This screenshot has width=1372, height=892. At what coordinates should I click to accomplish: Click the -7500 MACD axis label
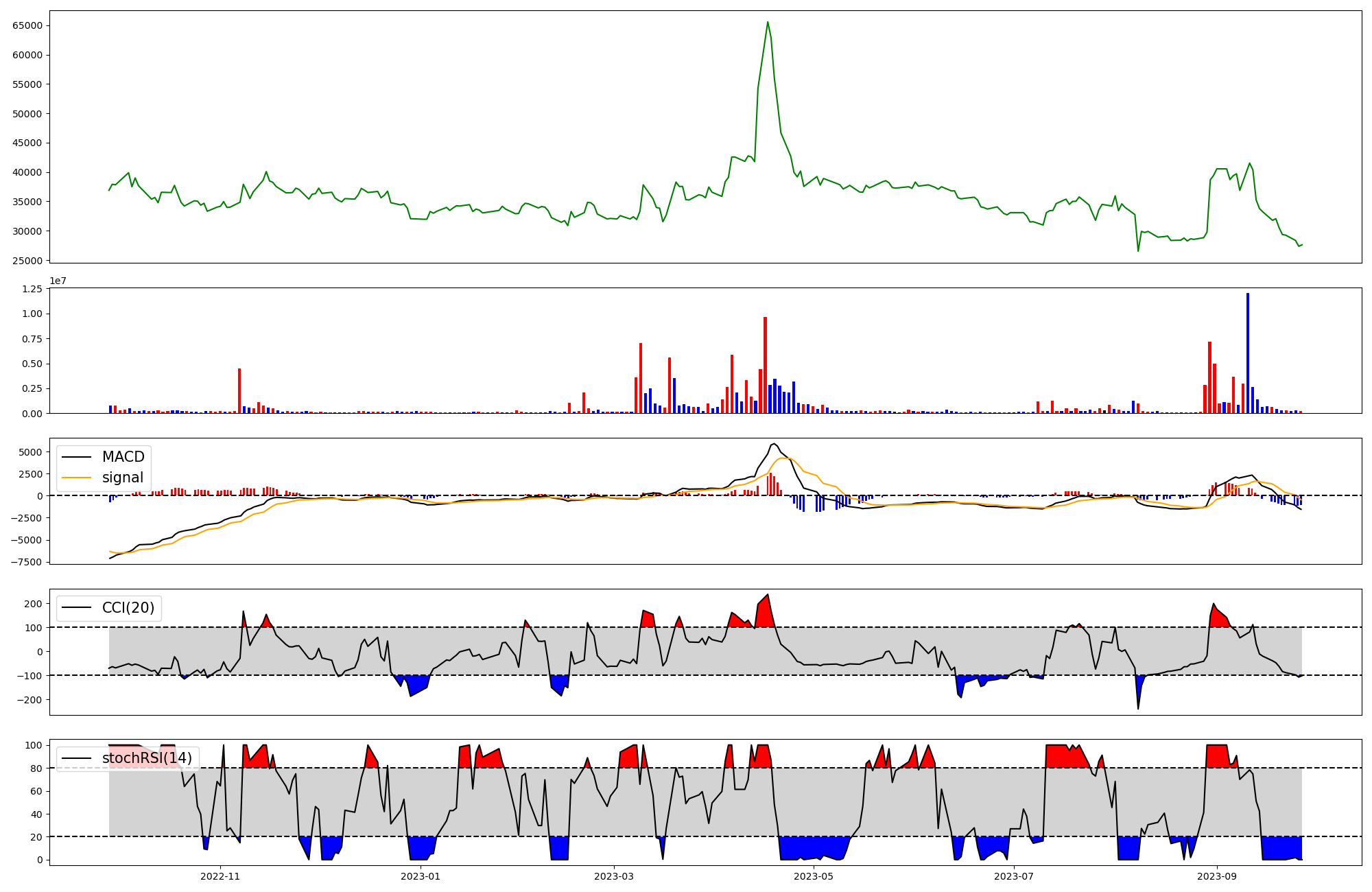pos(27,562)
